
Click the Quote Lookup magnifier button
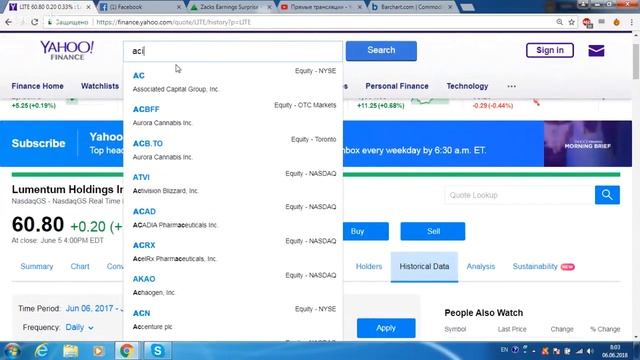(607, 195)
